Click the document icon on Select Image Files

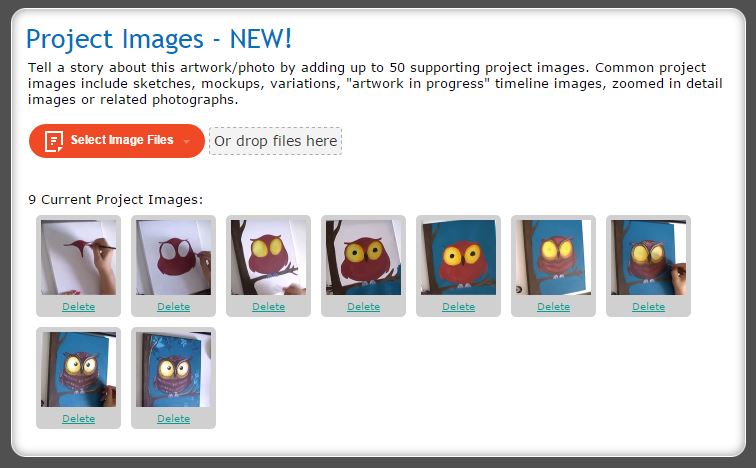[54, 141]
